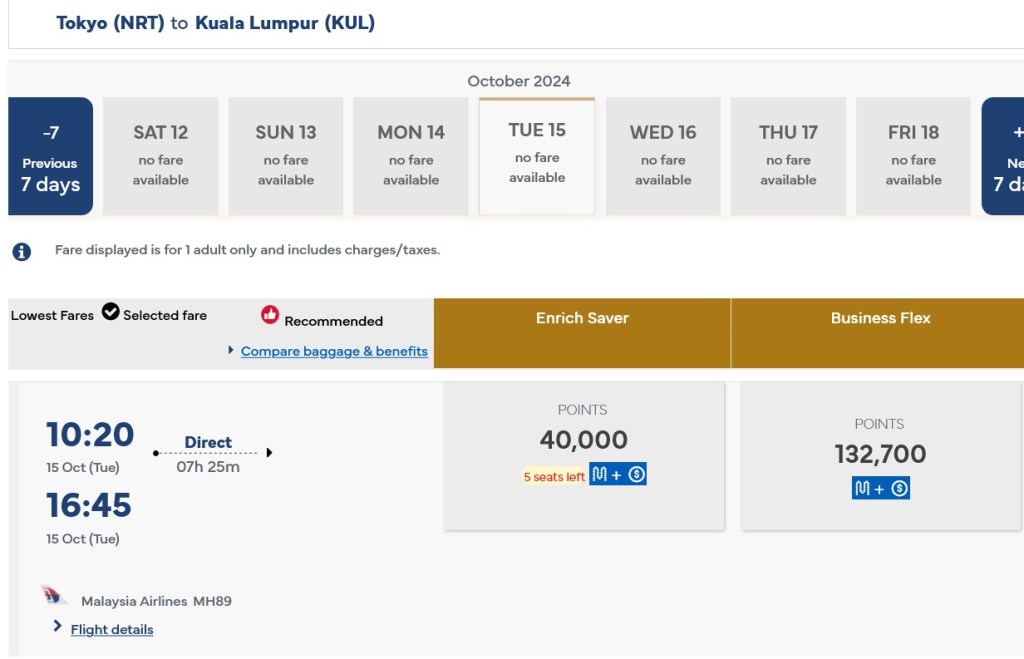
Task: Click the triangle bullet before Compare baggage
Action: (232, 350)
